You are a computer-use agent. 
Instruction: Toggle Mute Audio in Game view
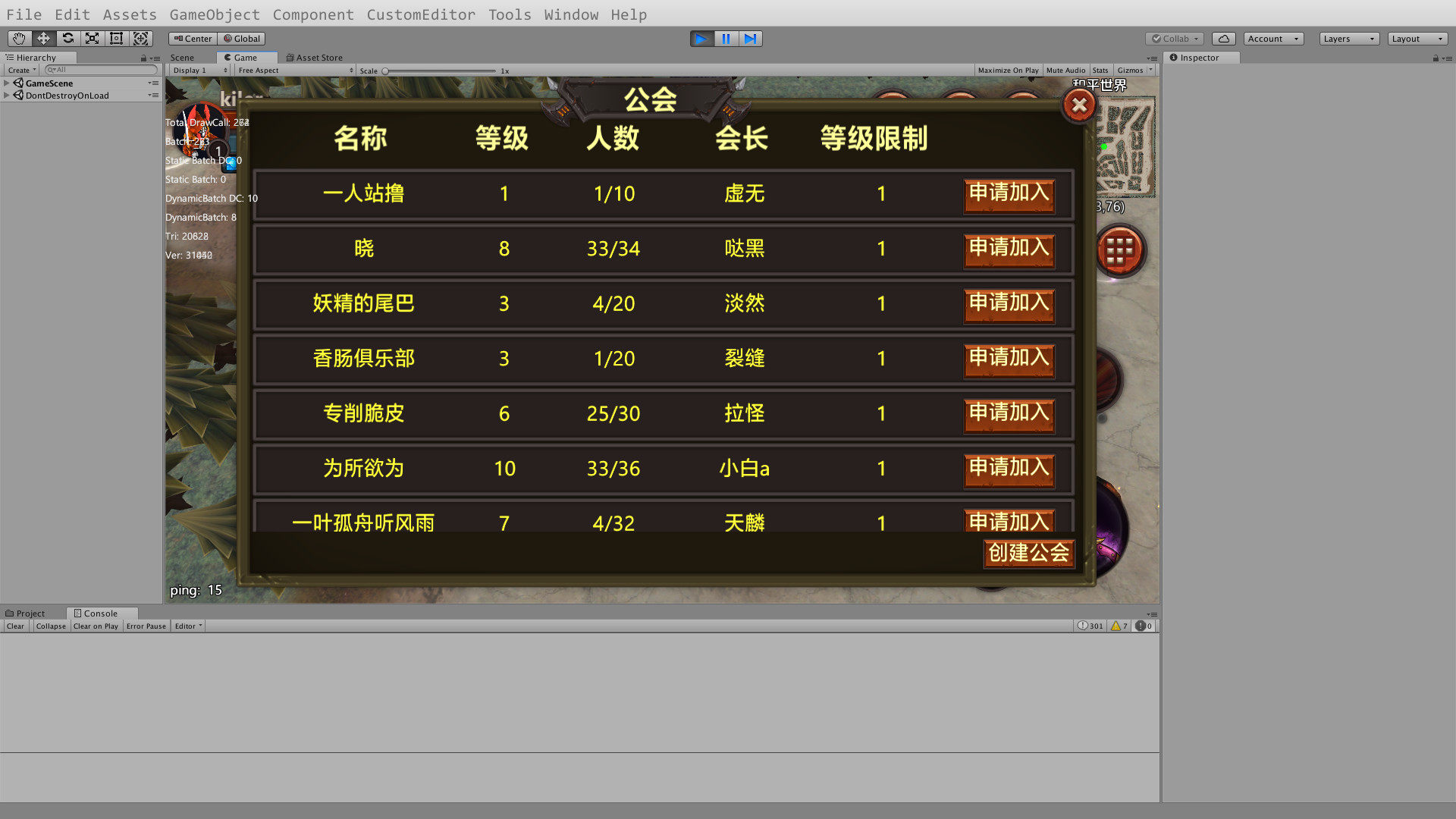1065,71
